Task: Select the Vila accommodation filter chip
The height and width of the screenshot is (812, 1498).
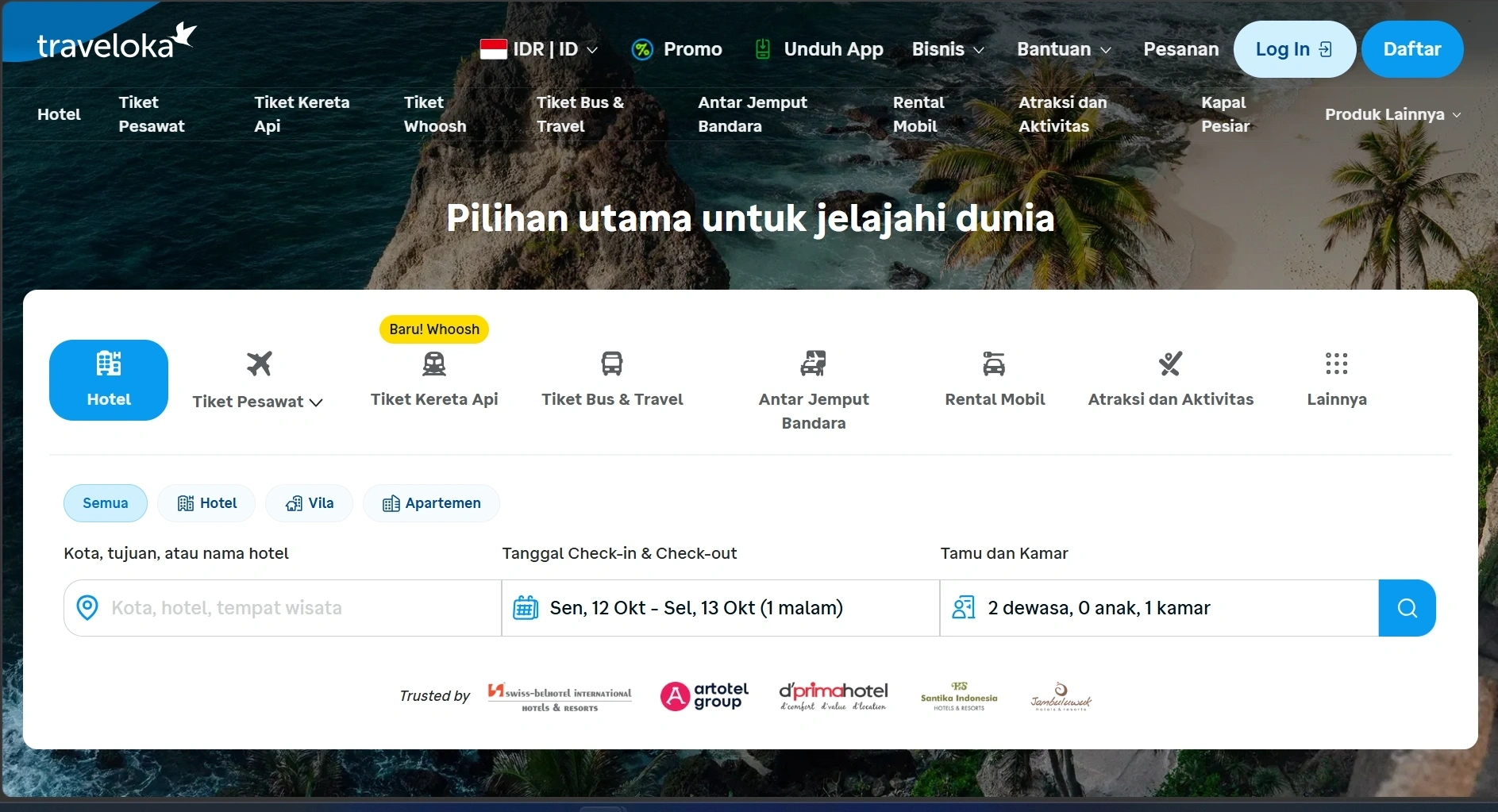Action: [x=309, y=503]
